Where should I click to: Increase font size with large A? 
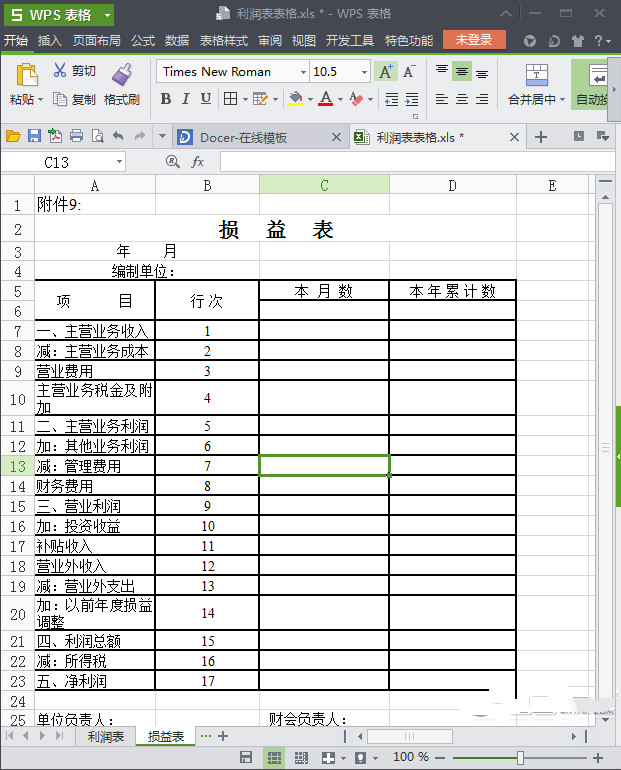point(385,72)
